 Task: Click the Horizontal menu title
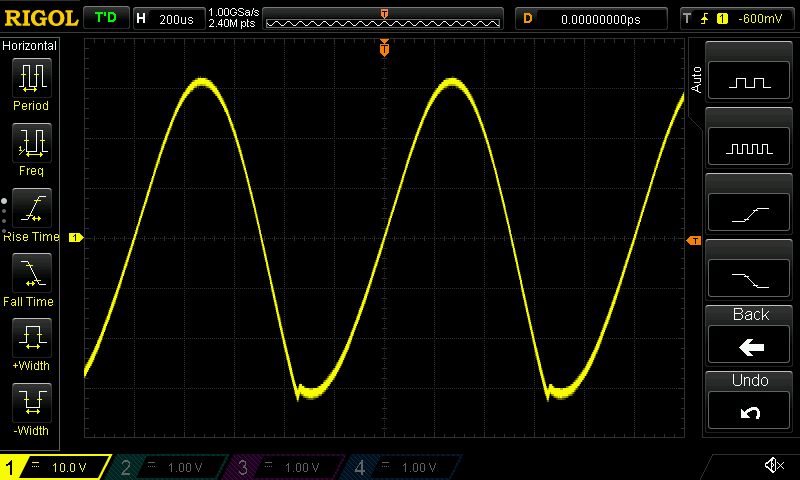30,45
